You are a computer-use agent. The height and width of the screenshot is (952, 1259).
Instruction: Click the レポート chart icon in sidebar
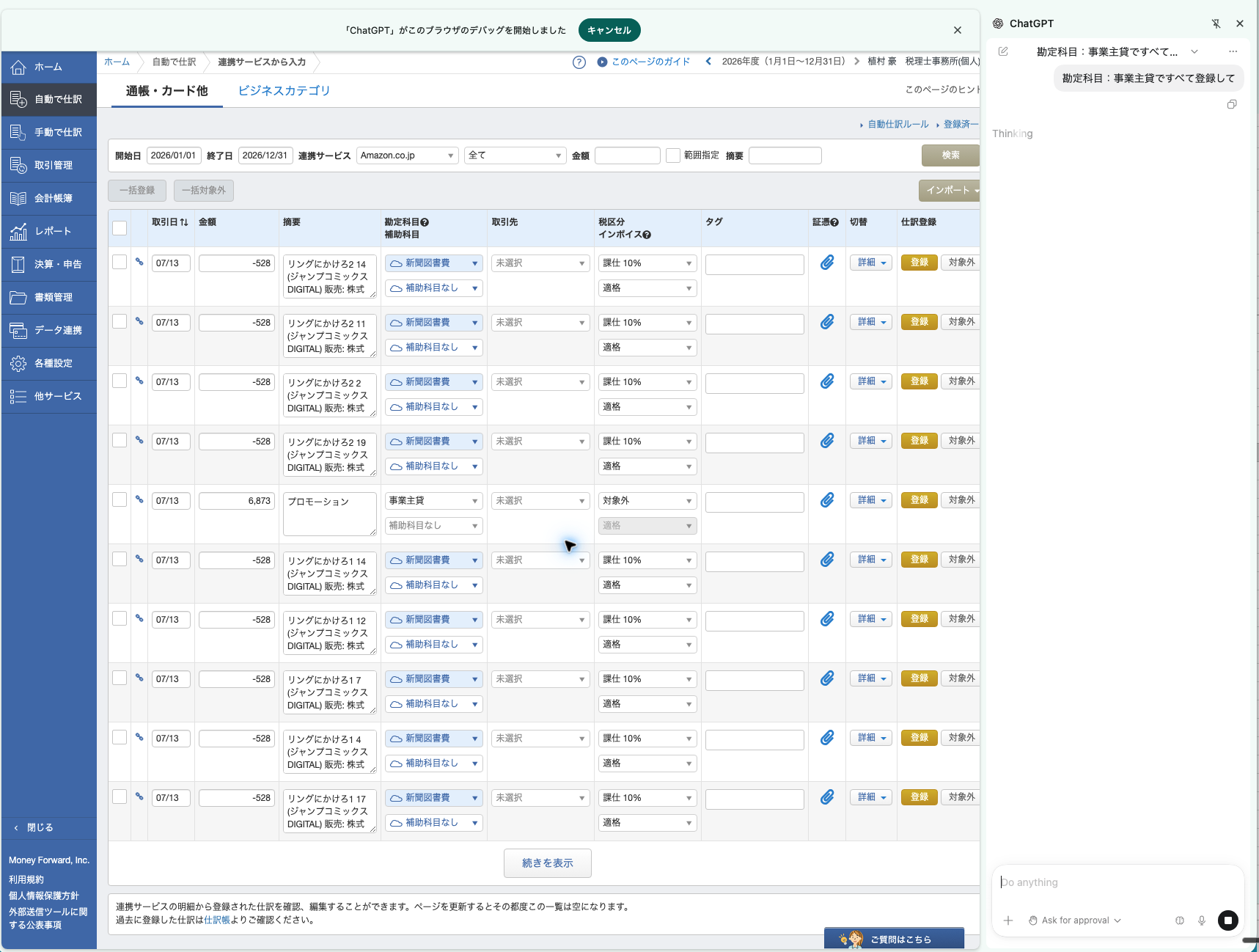(18, 232)
